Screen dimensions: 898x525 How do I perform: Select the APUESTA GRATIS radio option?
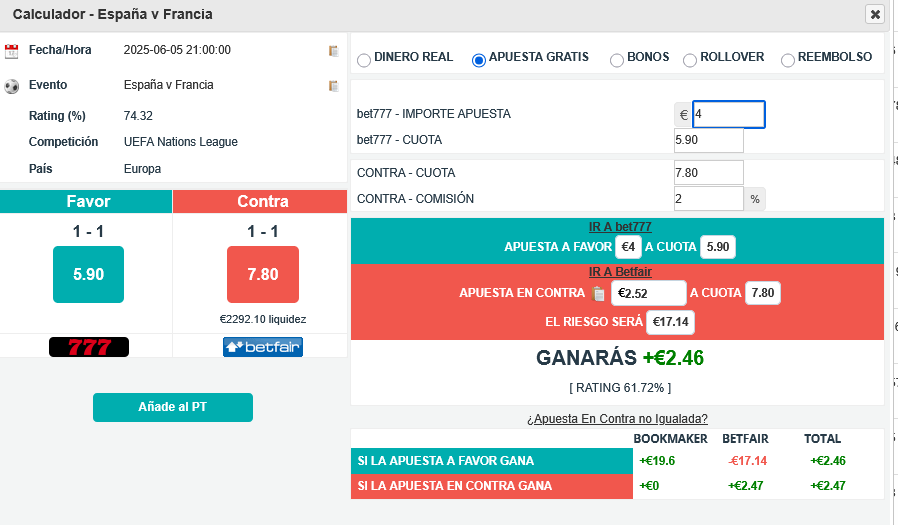tap(479, 60)
